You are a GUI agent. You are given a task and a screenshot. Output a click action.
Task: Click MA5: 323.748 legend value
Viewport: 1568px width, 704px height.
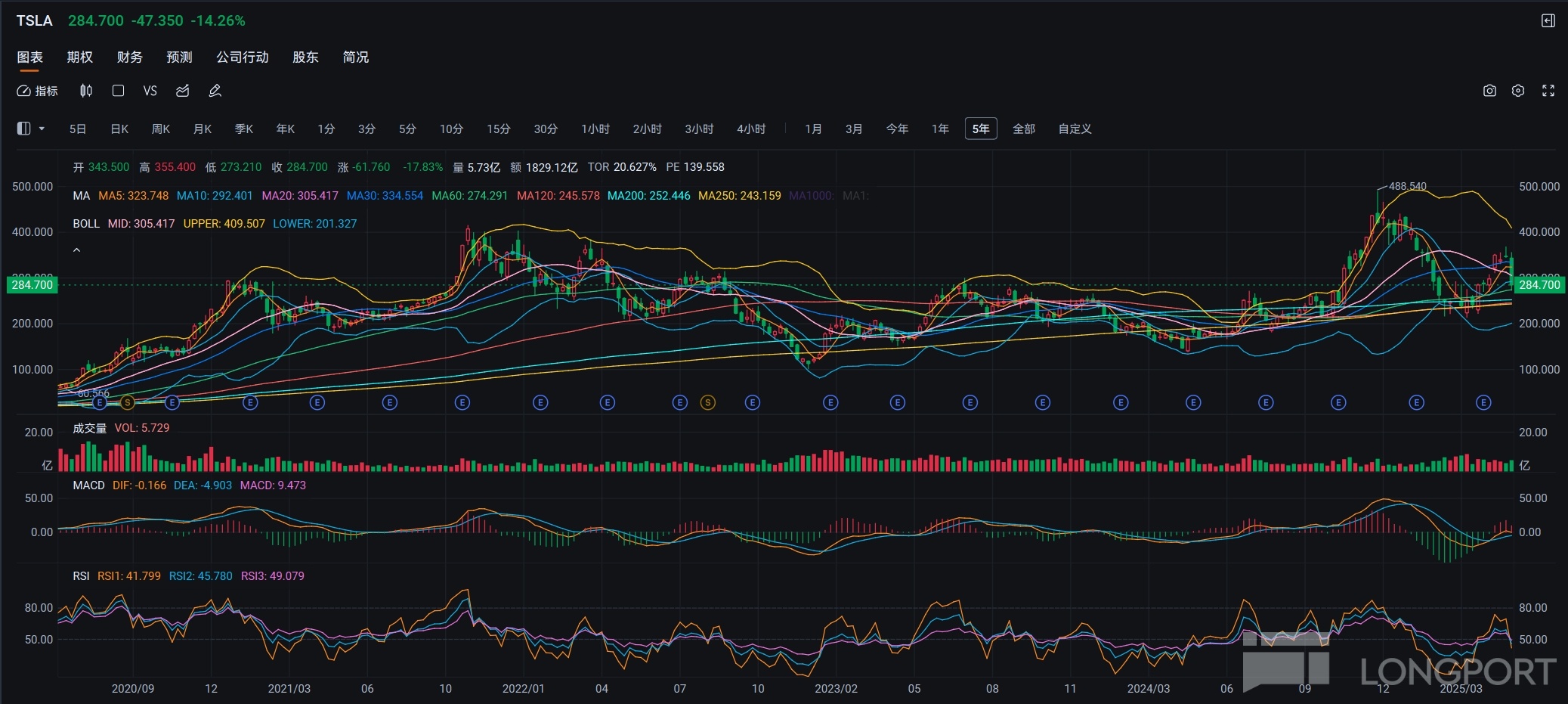click(x=134, y=196)
